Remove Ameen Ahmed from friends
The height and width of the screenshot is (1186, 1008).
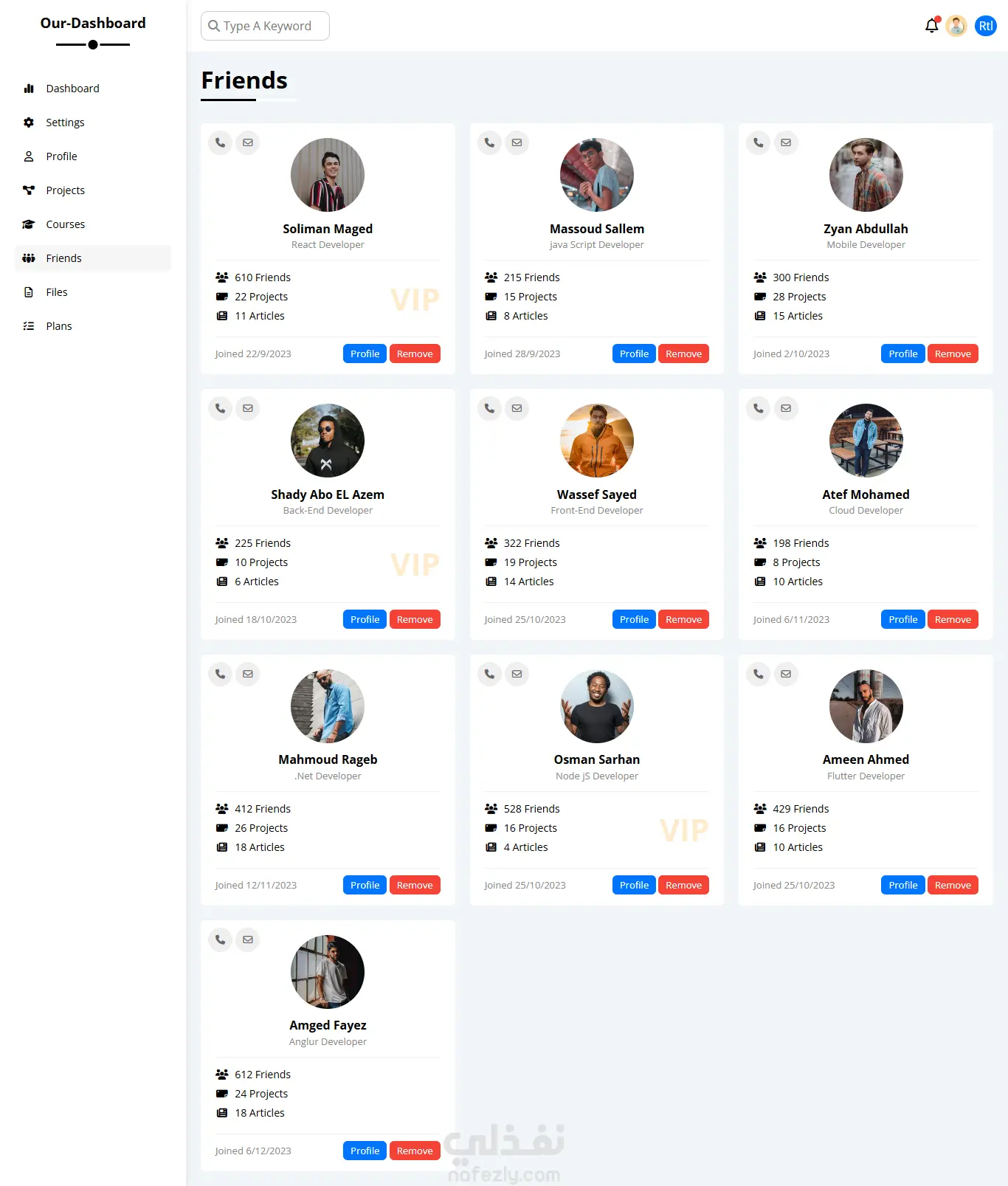(953, 885)
